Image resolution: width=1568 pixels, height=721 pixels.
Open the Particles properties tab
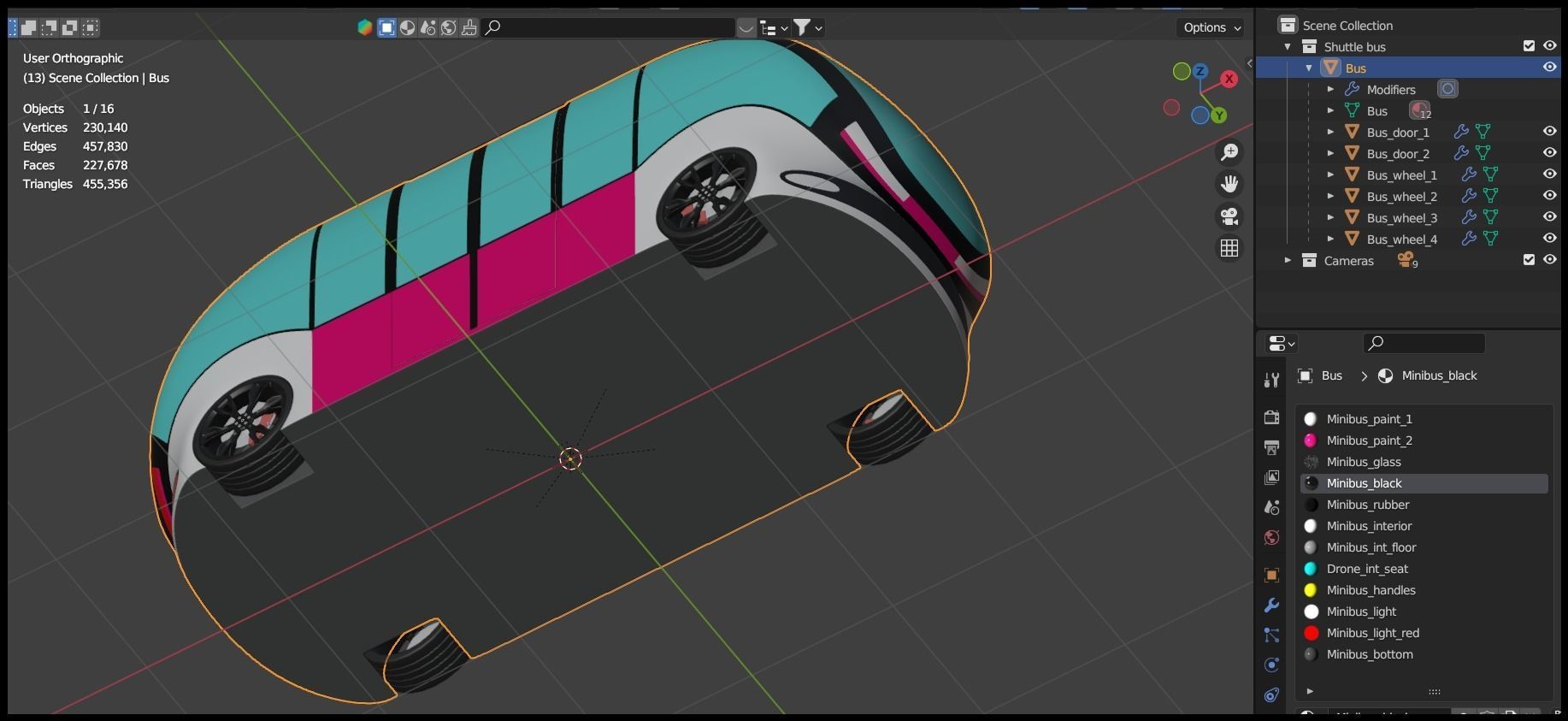(x=1271, y=635)
